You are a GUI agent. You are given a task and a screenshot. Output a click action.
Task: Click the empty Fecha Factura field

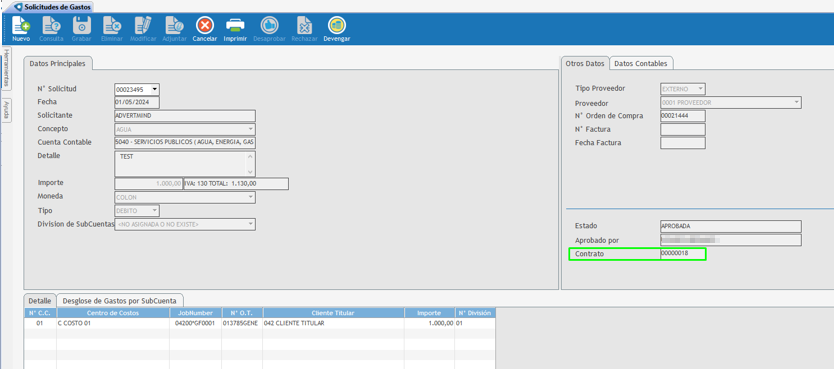(683, 143)
